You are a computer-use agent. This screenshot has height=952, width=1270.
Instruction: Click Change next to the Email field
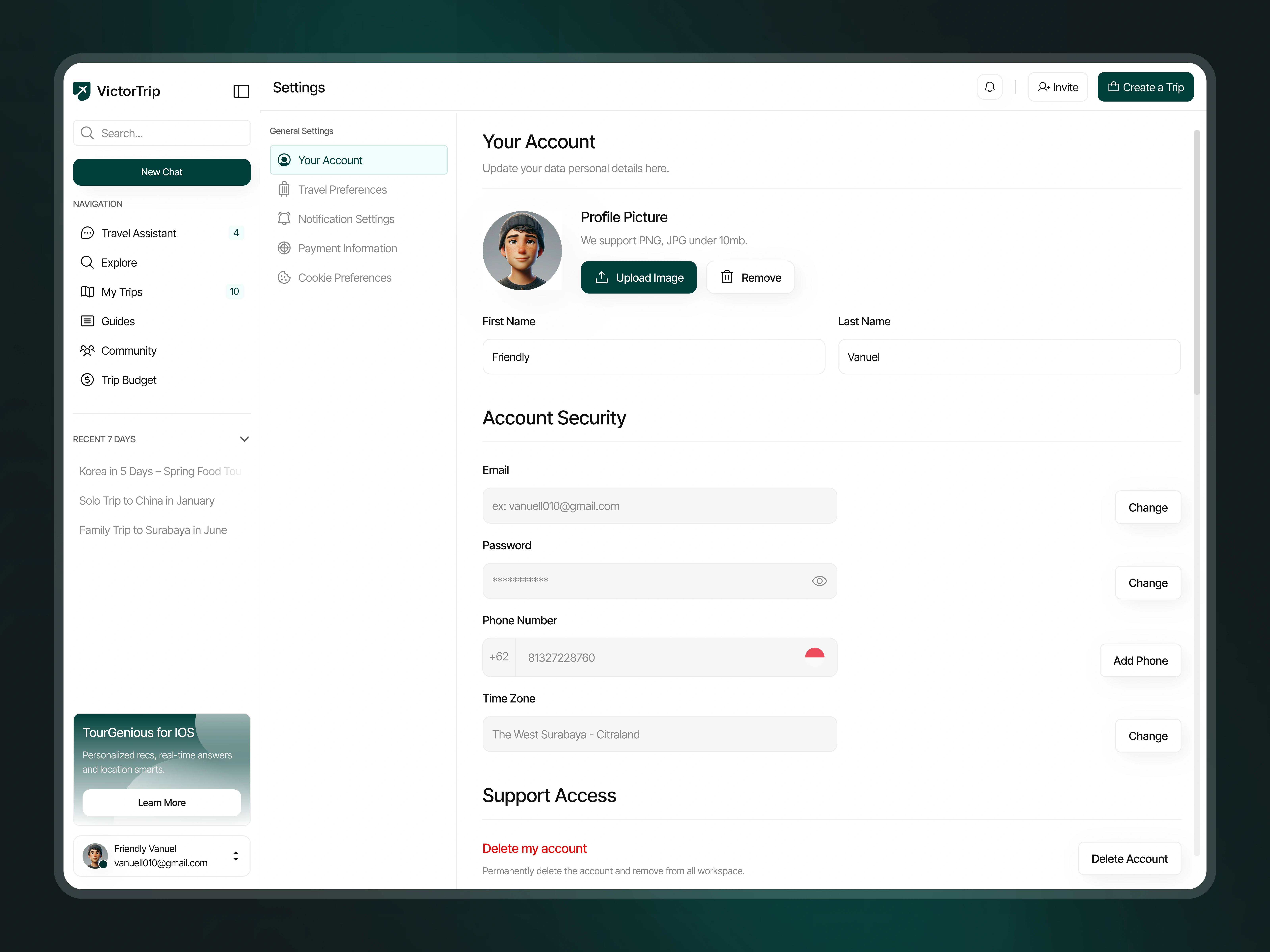point(1148,507)
